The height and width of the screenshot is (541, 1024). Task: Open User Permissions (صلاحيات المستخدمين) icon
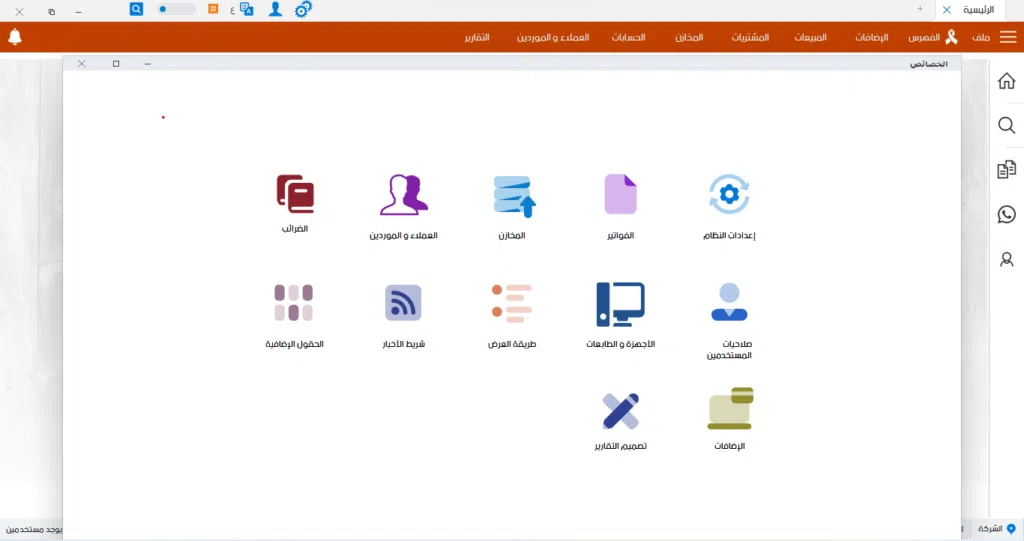point(729,302)
